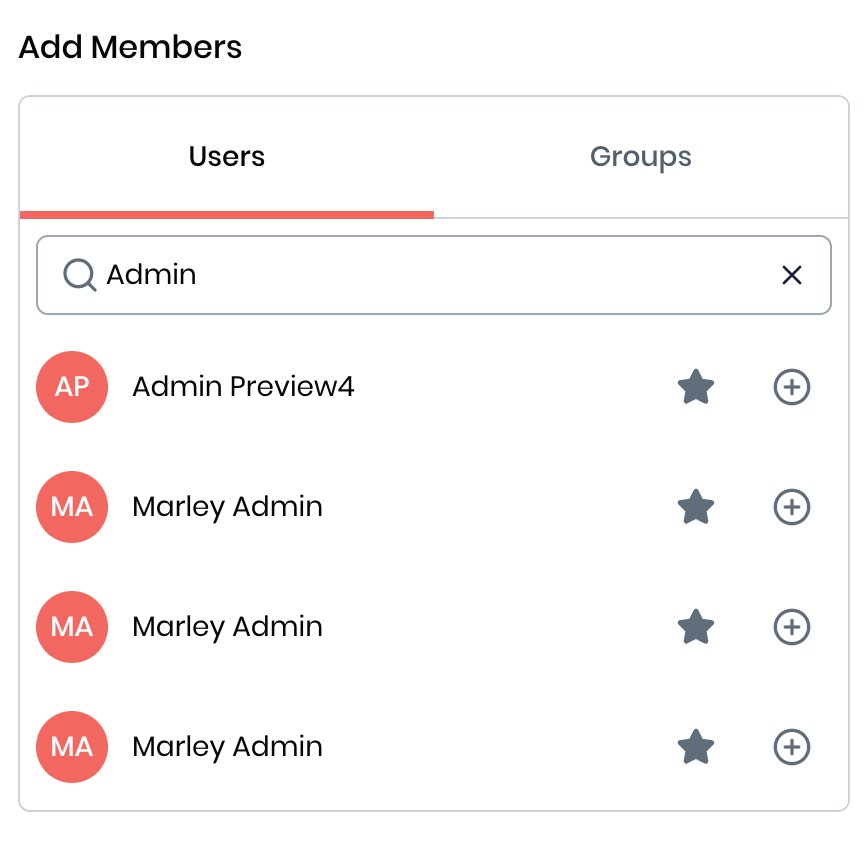This screenshot has width=868, height=858.
Task: Add the middle Marley Admin member
Action: pyautogui.click(x=792, y=627)
